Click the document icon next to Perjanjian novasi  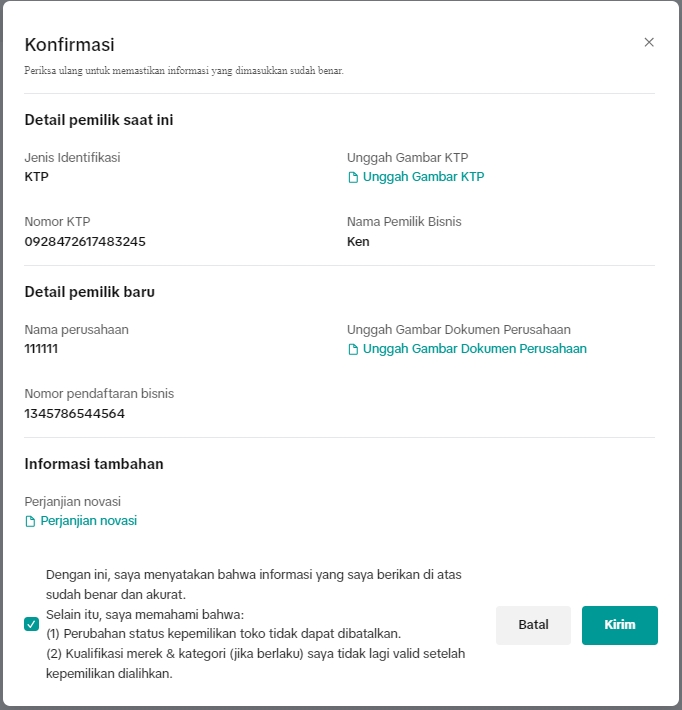pos(30,521)
